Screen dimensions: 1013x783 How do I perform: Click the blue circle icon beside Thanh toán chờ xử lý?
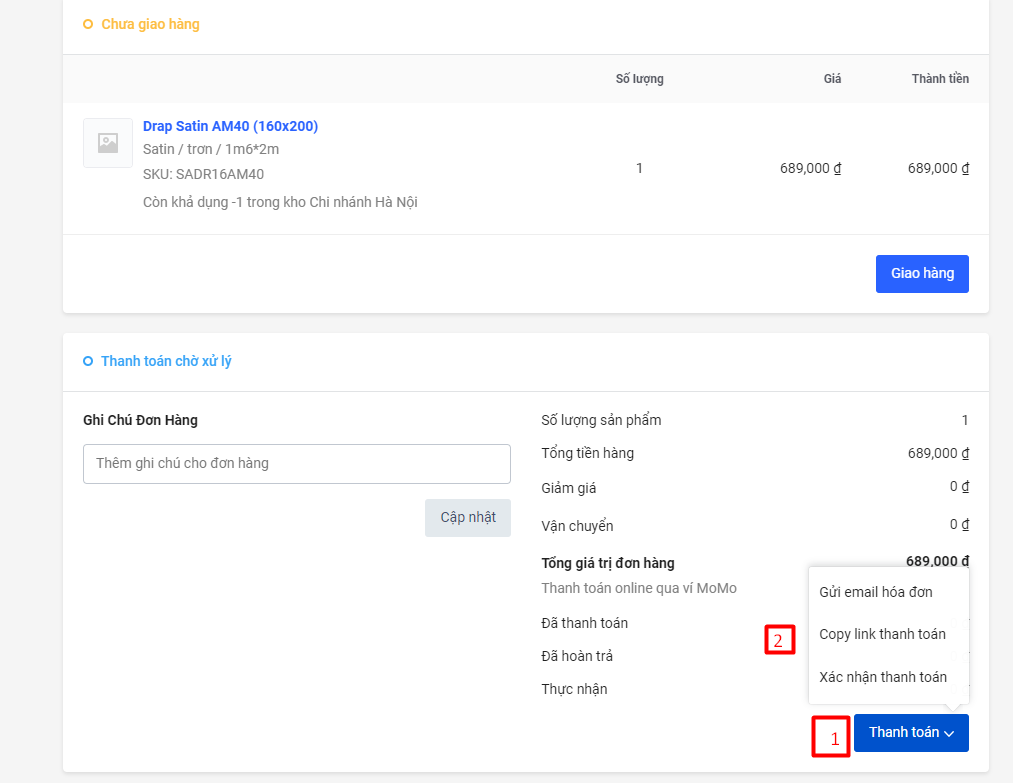coord(88,361)
